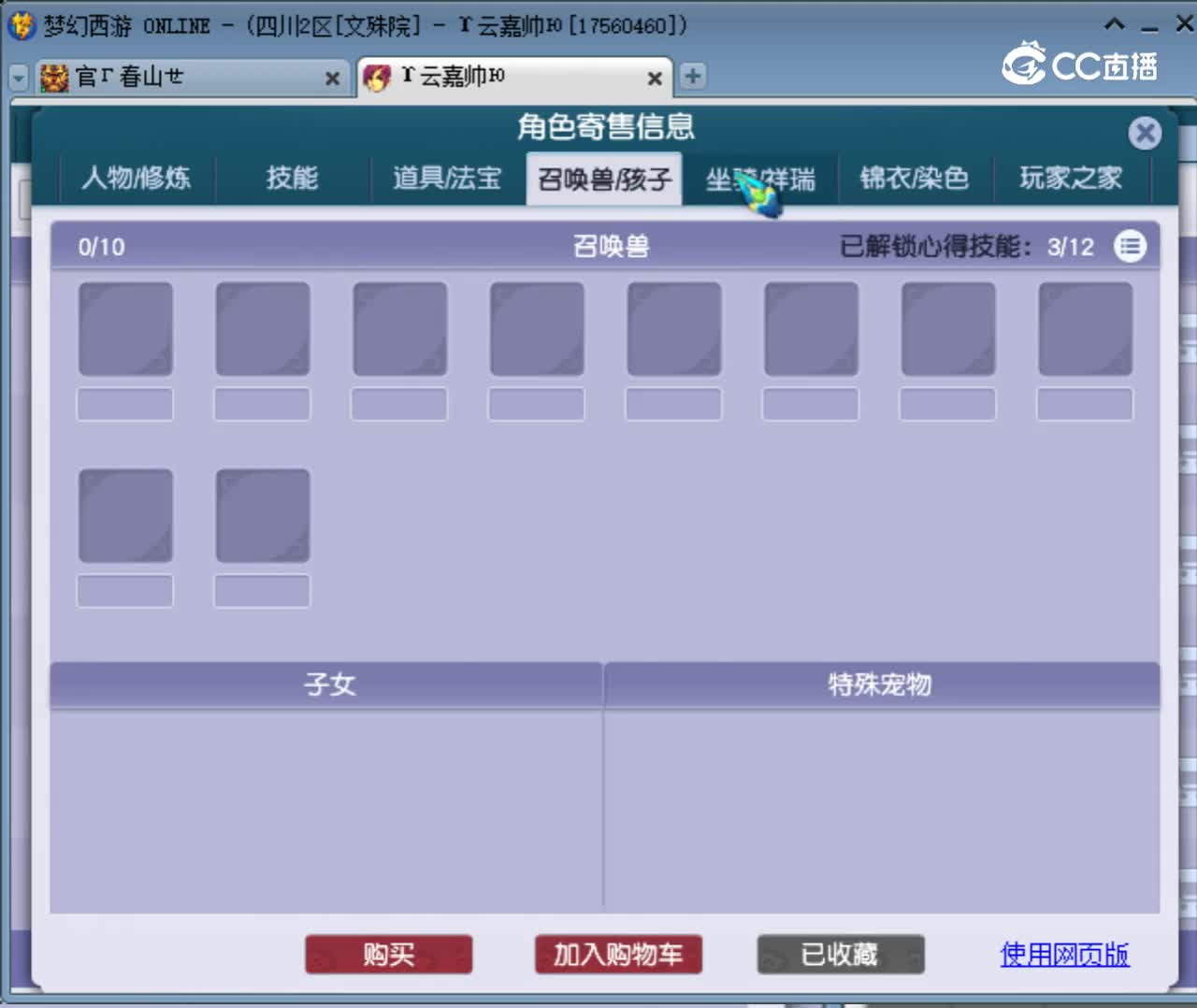Select the first summon pet slot
This screenshot has width=1197, height=1008.
tap(125, 330)
